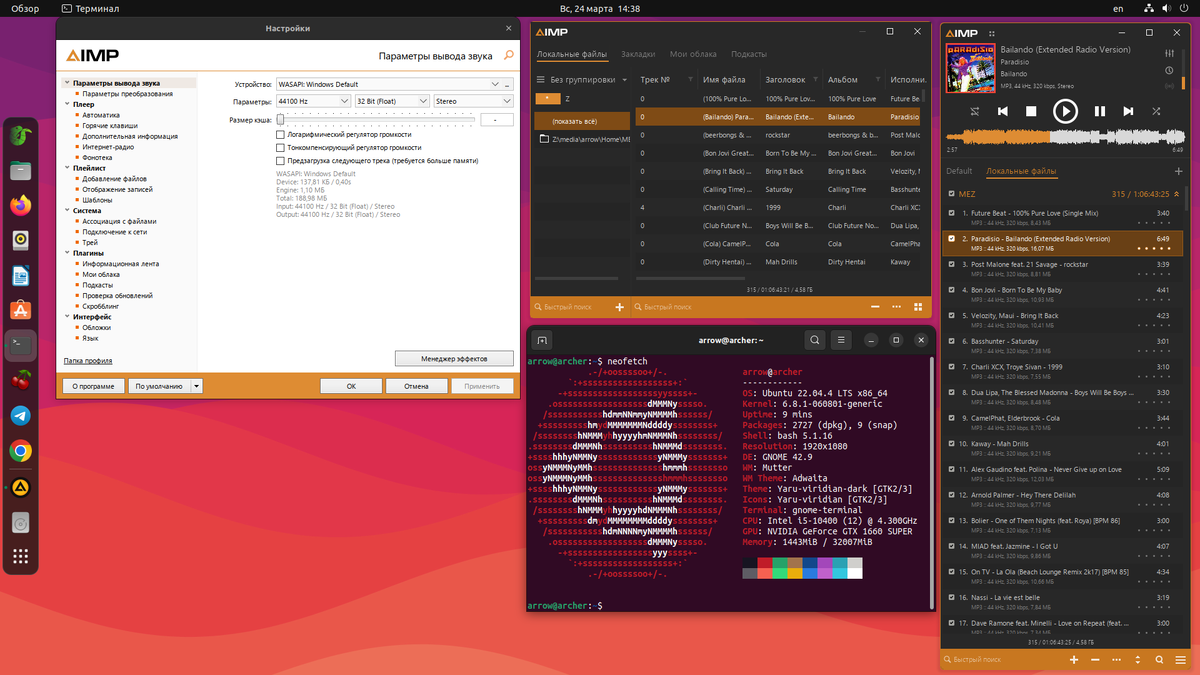This screenshot has width=1200, height=675.
Task: Collapse the MEZ playlist group
Action: pos(1177,194)
